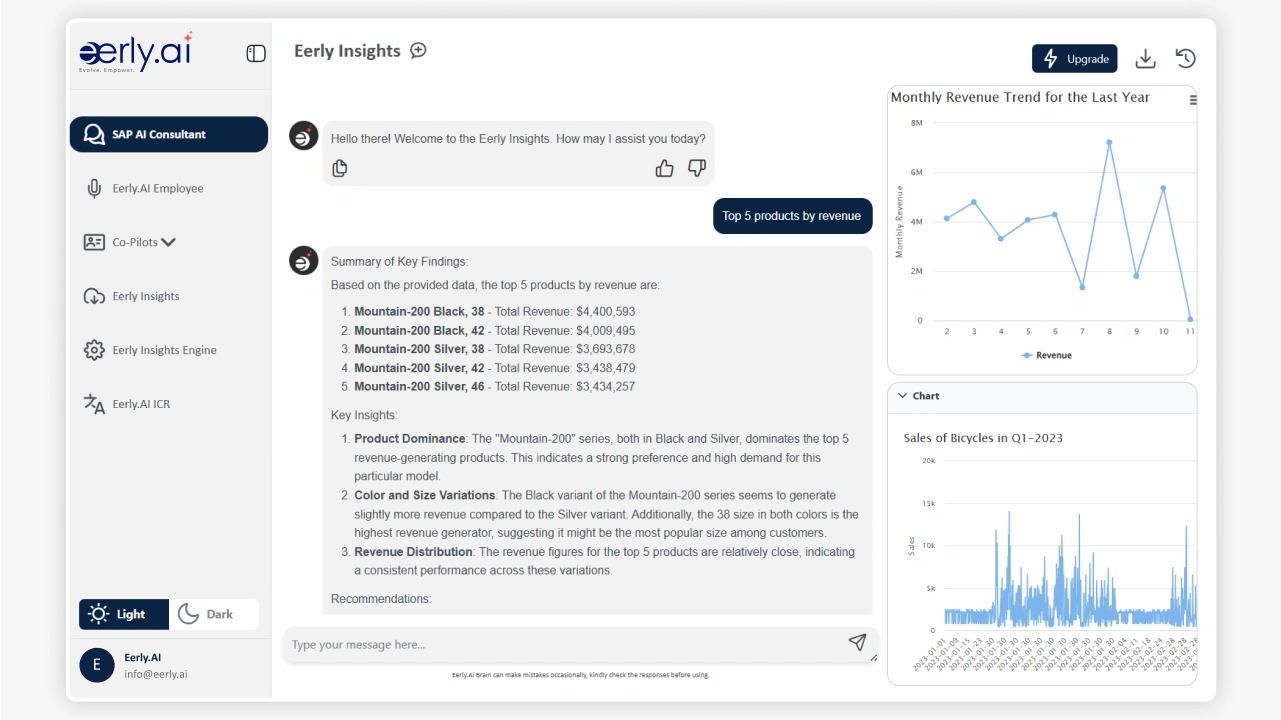Copy the welcome message
This screenshot has width=1281, height=720.
coord(340,168)
